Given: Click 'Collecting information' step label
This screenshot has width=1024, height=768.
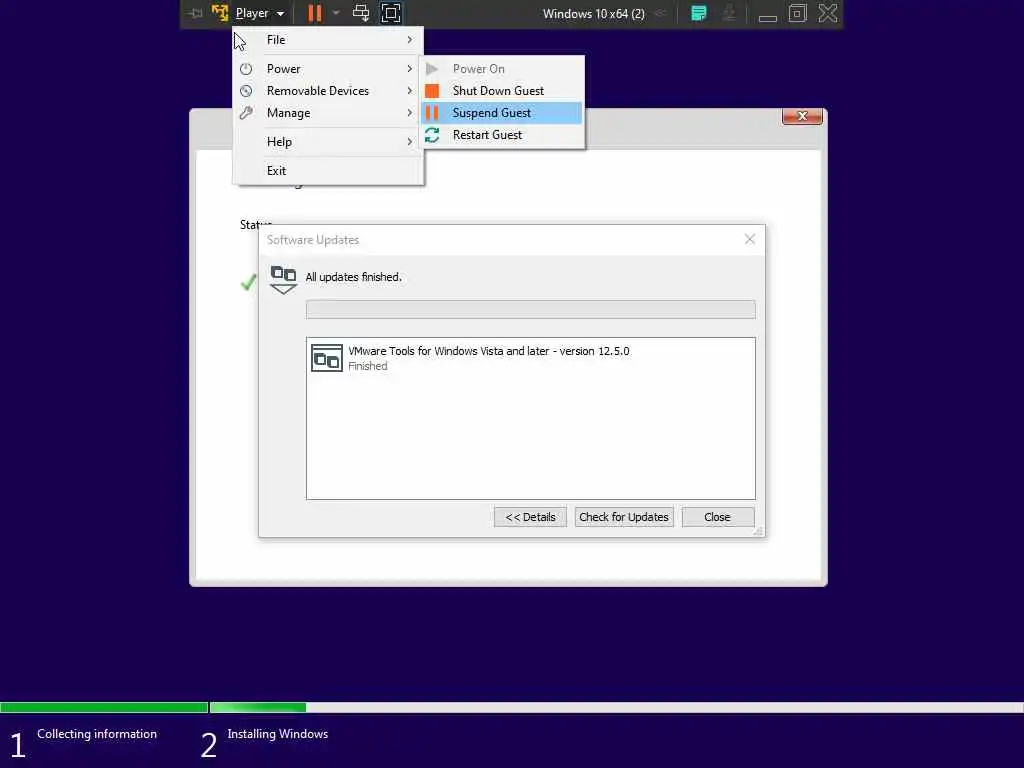Looking at the screenshot, I should click(97, 734).
